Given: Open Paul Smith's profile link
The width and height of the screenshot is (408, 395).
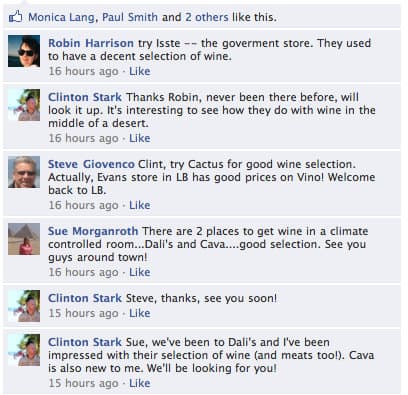Looking at the screenshot, I should click(x=130, y=17).
